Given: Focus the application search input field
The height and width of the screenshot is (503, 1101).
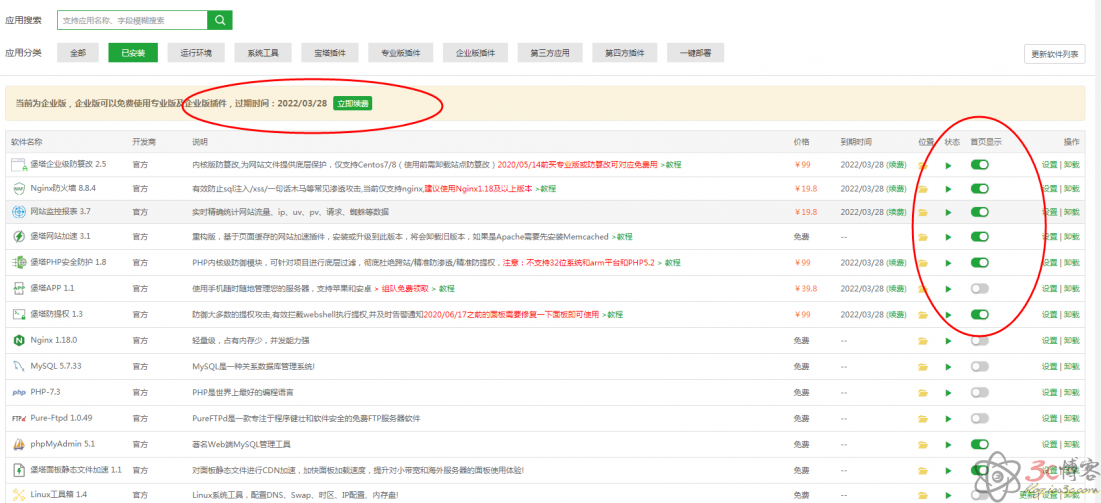Looking at the screenshot, I should [x=132, y=20].
